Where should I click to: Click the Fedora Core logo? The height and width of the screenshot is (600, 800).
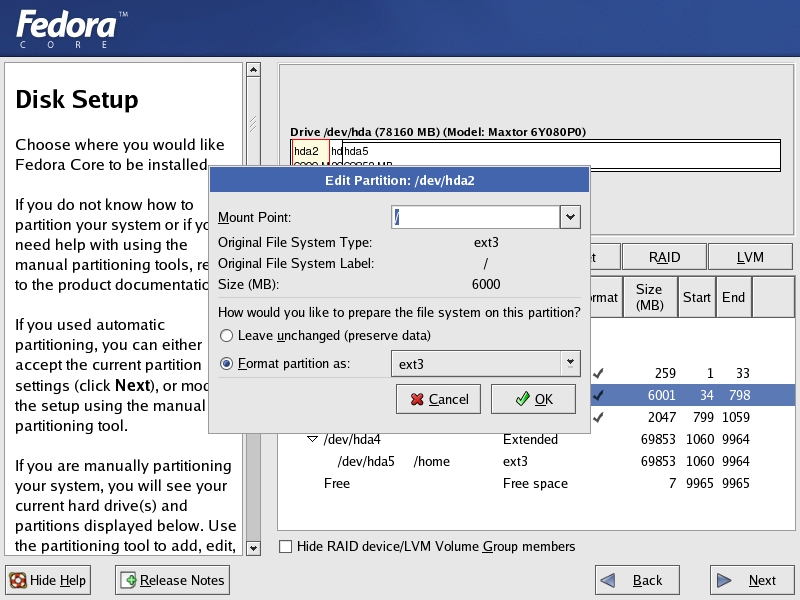tap(72, 29)
